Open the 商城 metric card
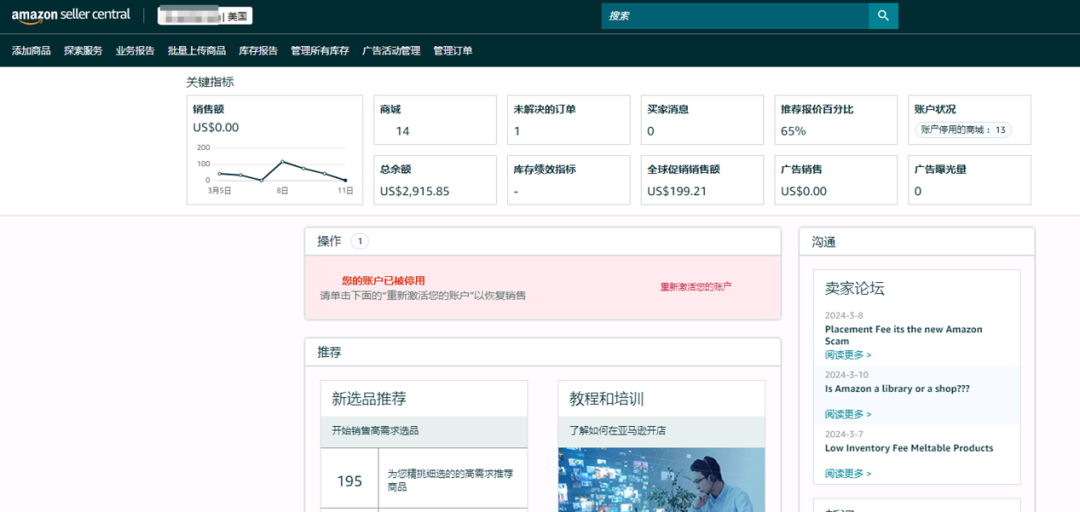Image resolution: width=1080 pixels, height=512 pixels. tap(435, 120)
